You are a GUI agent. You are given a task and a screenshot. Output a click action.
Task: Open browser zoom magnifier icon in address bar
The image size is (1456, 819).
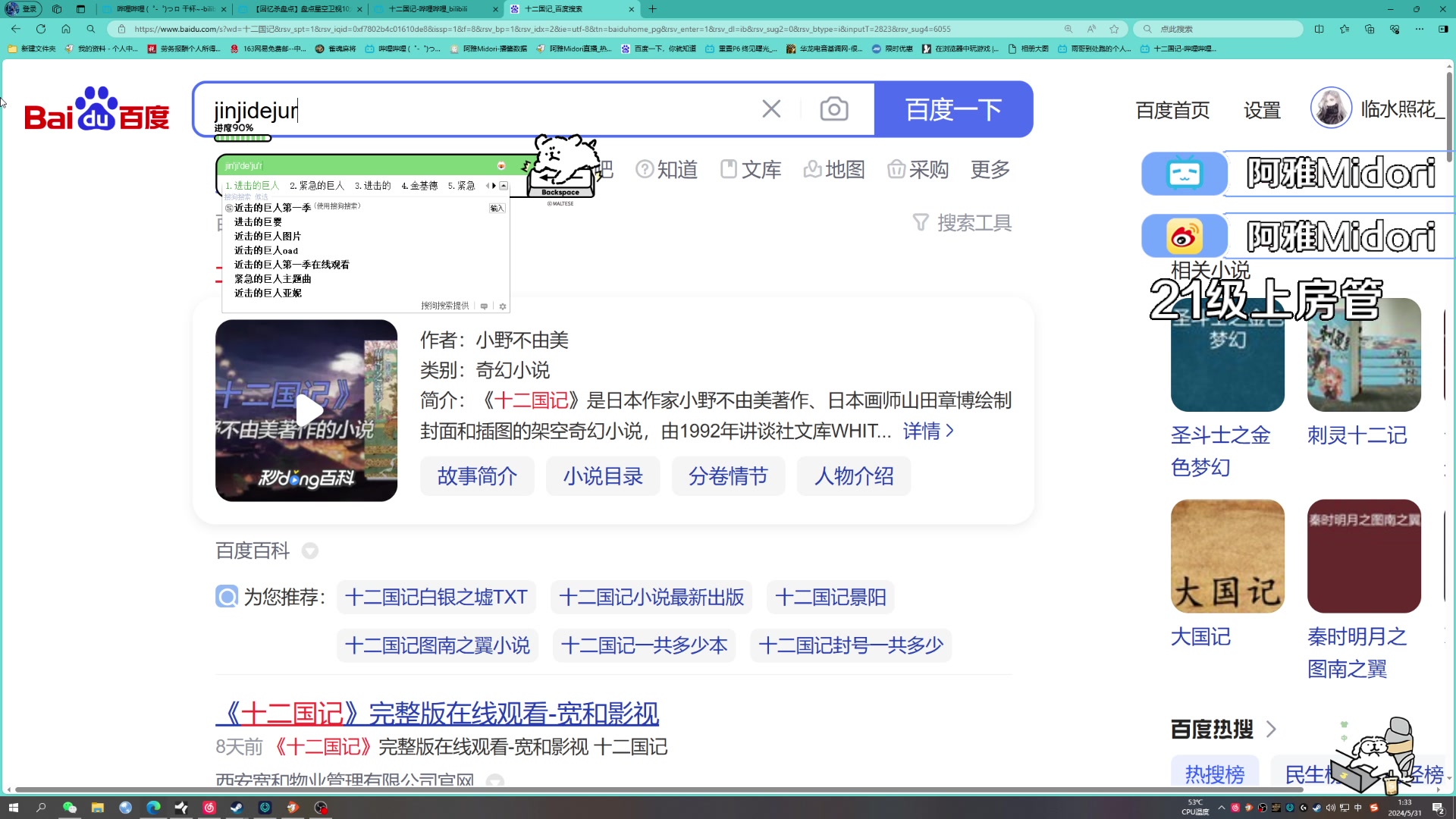[x=1068, y=29]
